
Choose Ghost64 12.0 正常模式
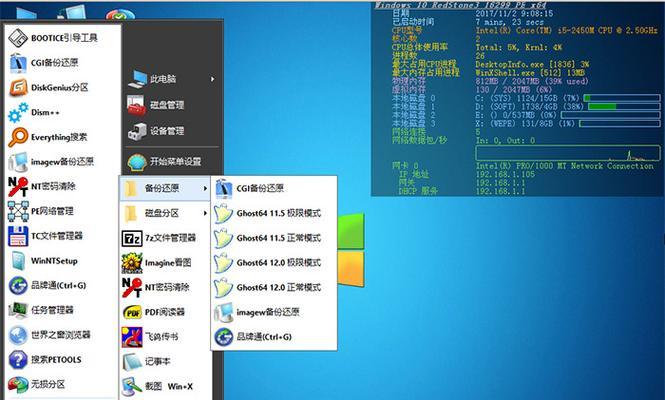[274, 288]
